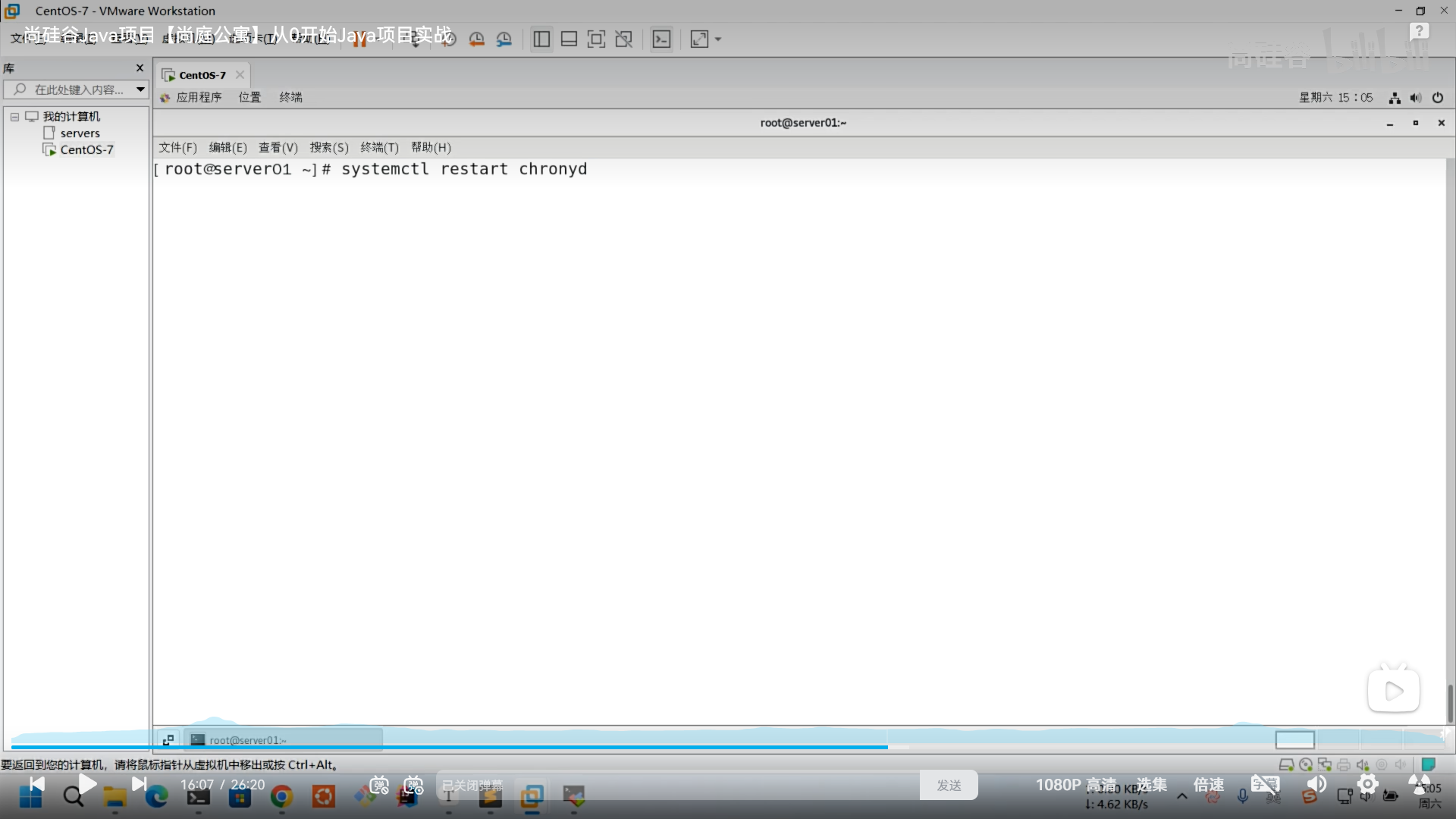Toggle the thumbnail bar view icon

pyautogui.click(x=569, y=39)
